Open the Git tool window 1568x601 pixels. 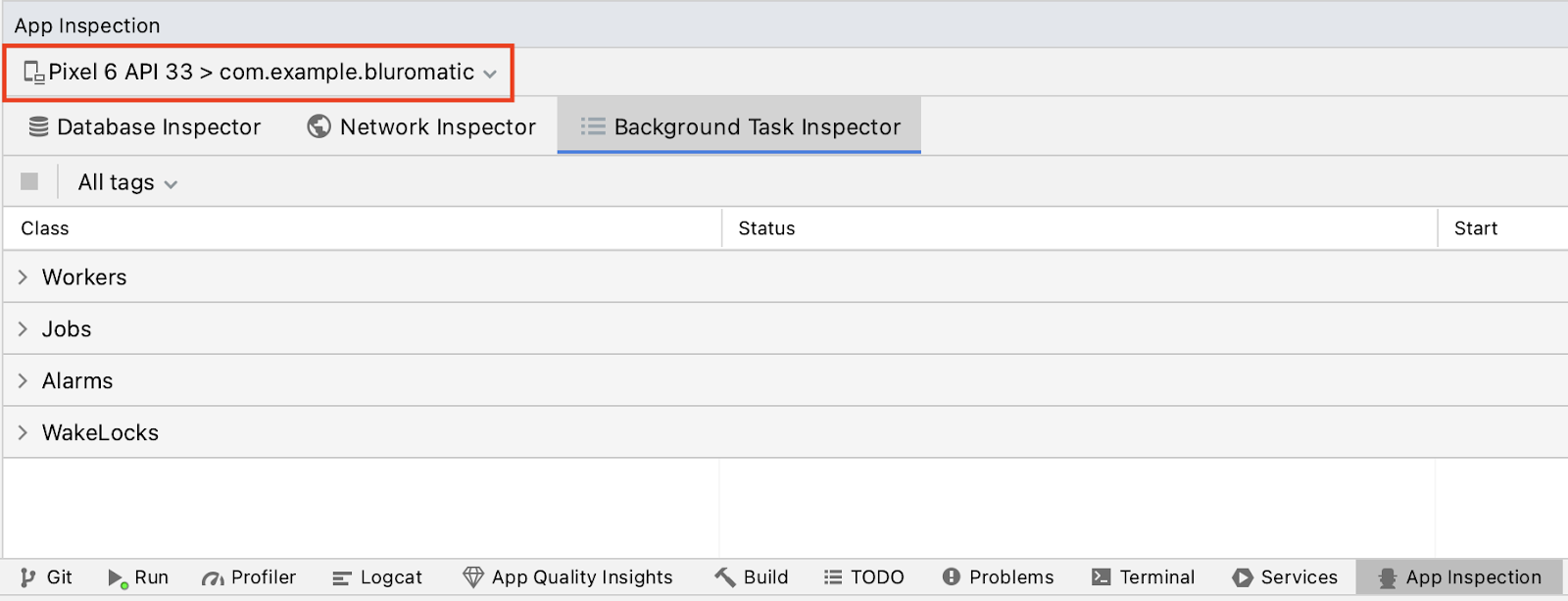coord(46,577)
